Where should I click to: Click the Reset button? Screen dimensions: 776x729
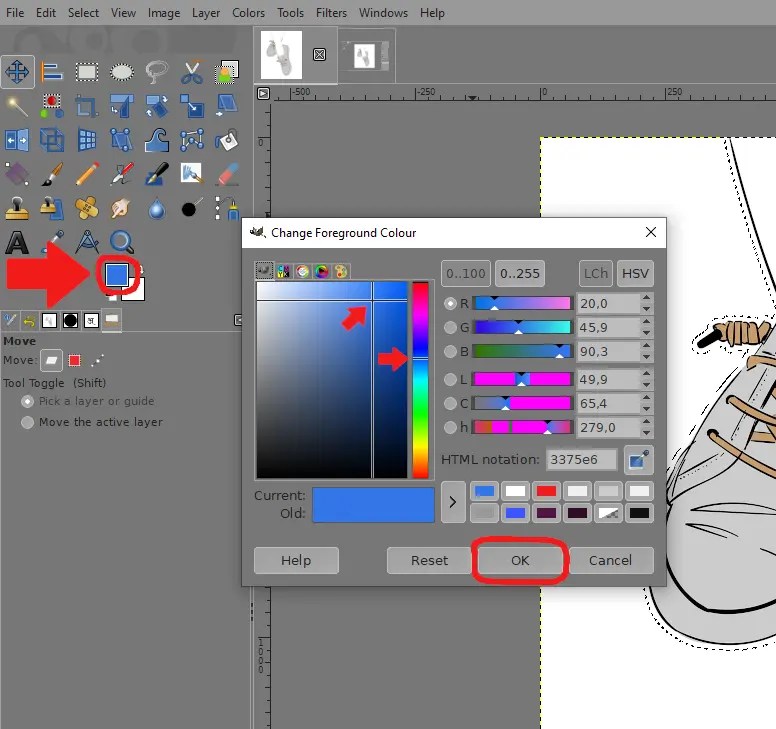click(429, 560)
